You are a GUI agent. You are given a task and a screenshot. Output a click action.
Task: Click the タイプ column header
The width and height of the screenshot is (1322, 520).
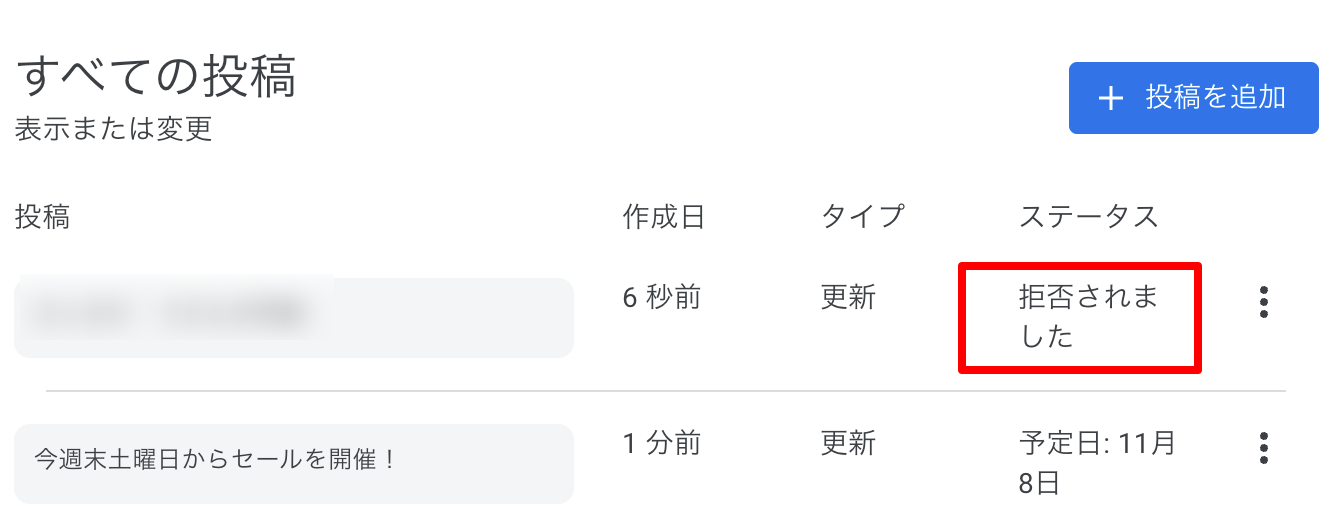pyautogui.click(x=862, y=216)
